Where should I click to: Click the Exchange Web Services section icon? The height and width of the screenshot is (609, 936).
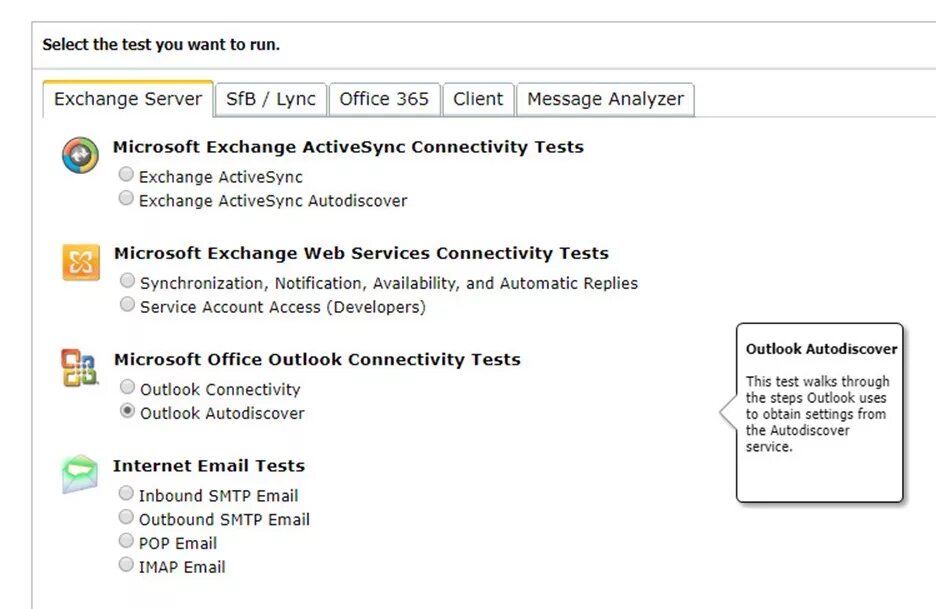point(80,263)
